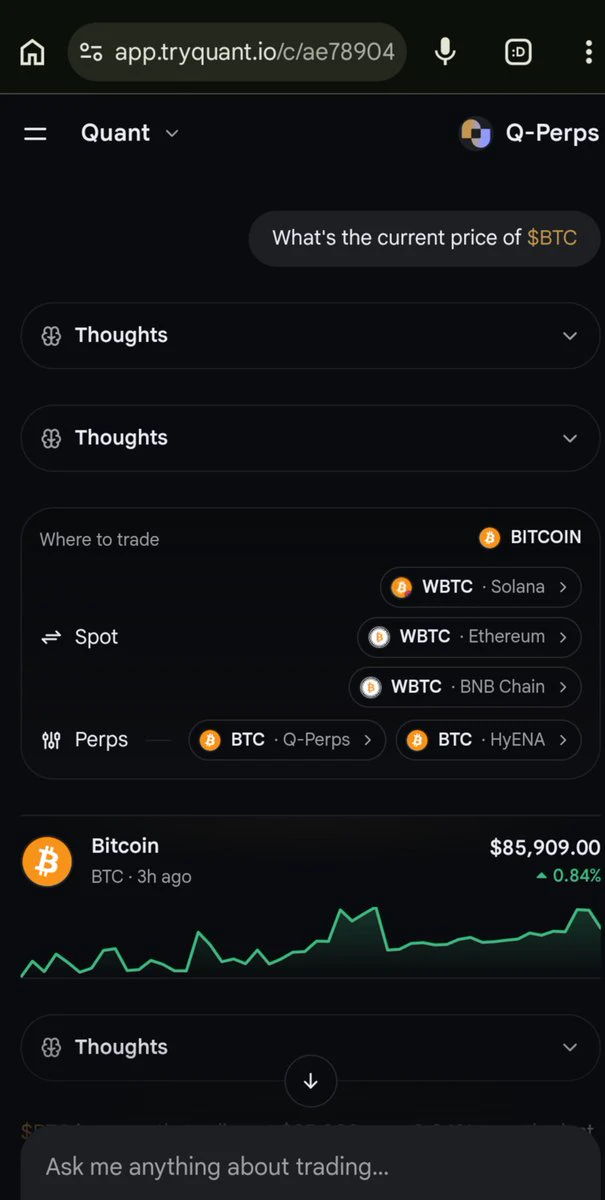The image size is (605, 1200).
Task: Tap the $BTC ticker link in message
Action: [x=552, y=238]
